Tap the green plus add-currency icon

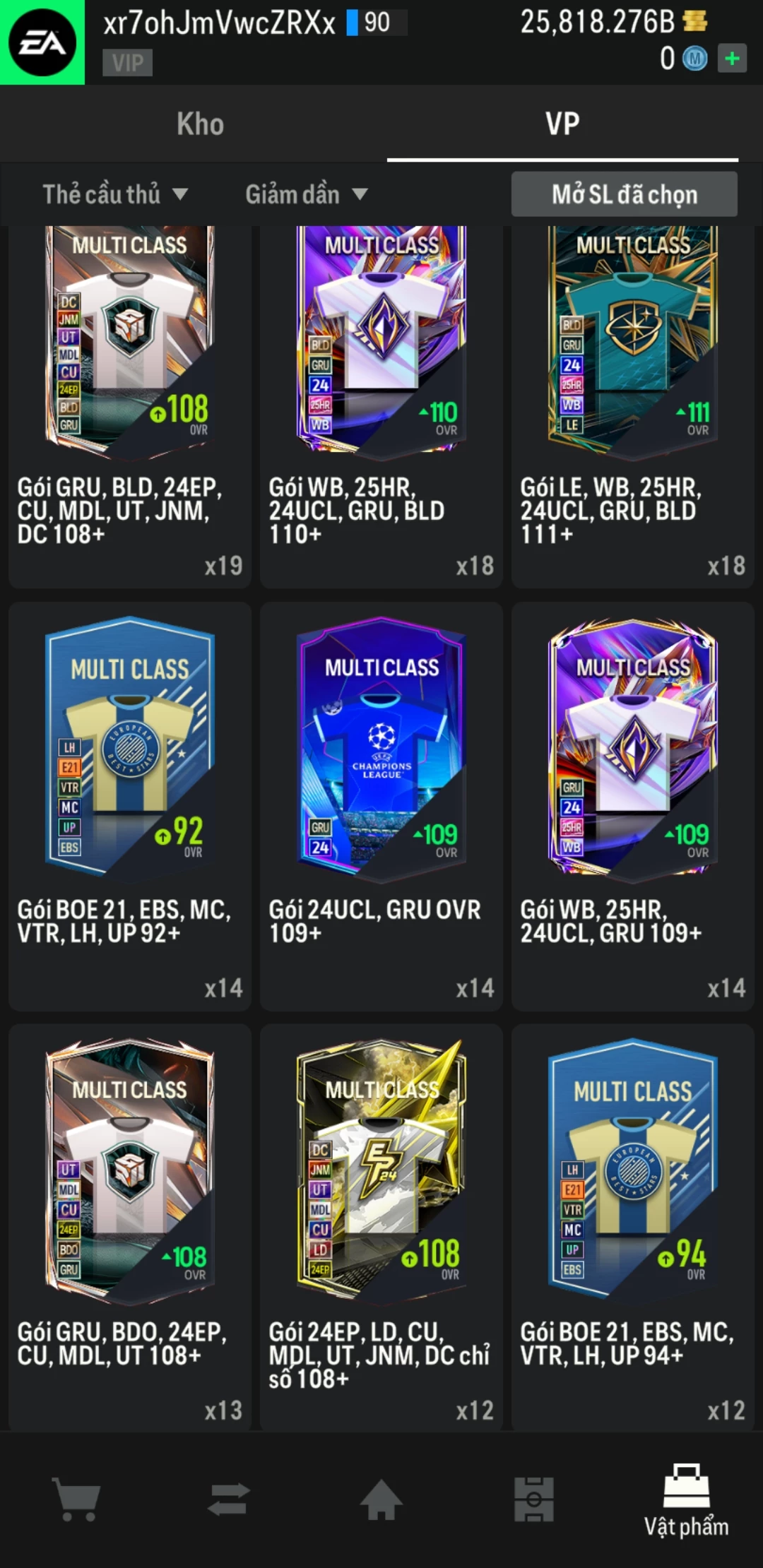click(x=732, y=58)
